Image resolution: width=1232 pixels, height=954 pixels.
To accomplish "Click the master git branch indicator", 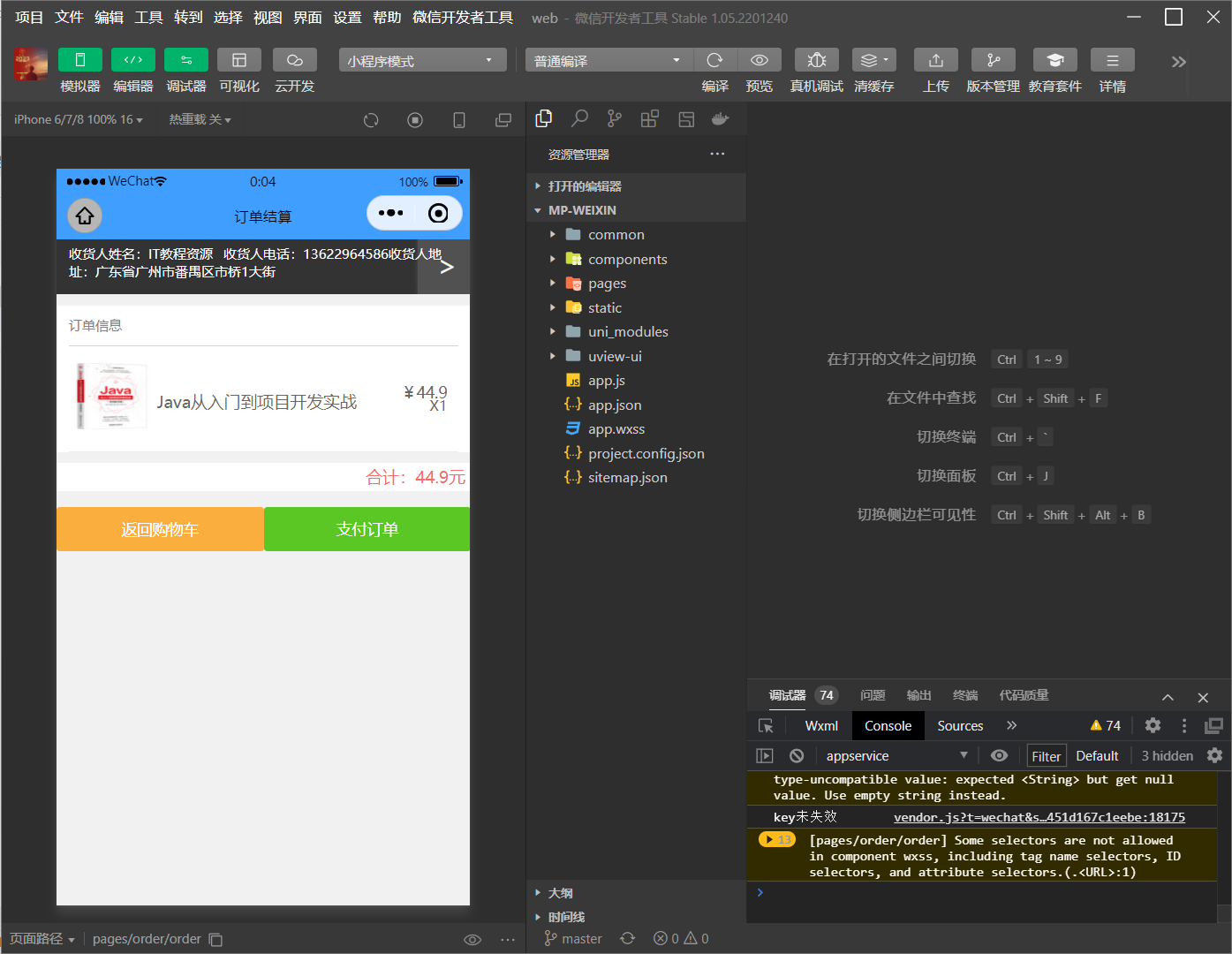I will [573, 938].
